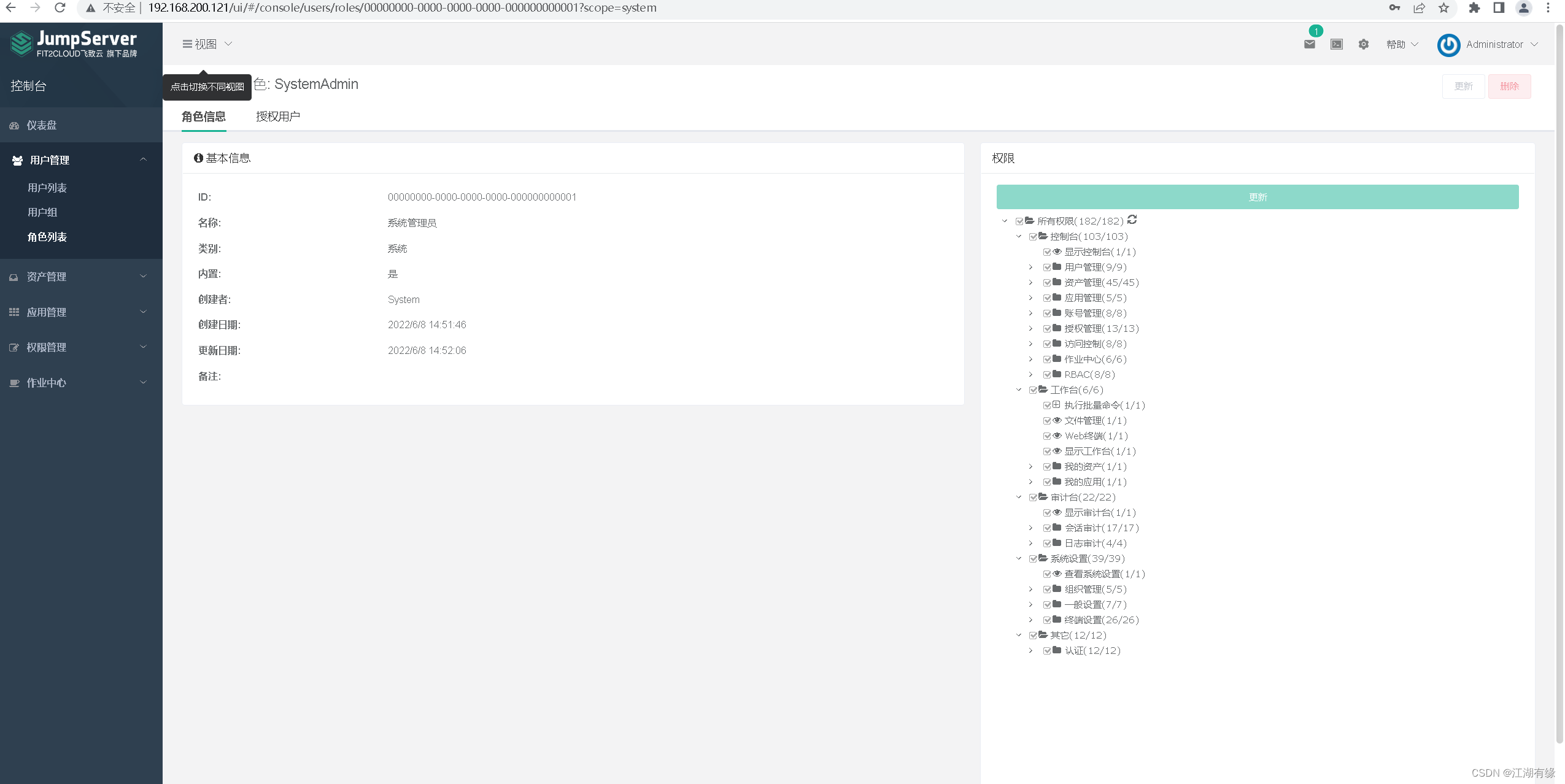
Task: Open browser extensions puzzle icon
Action: tap(1474, 8)
